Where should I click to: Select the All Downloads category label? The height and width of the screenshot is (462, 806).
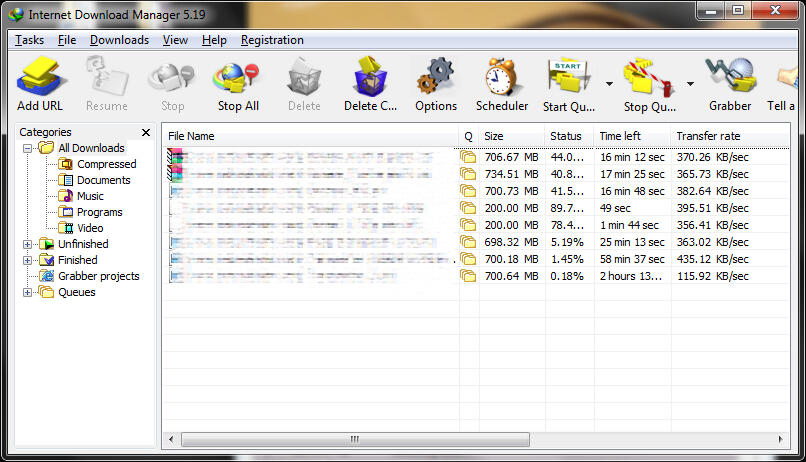[x=91, y=148]
